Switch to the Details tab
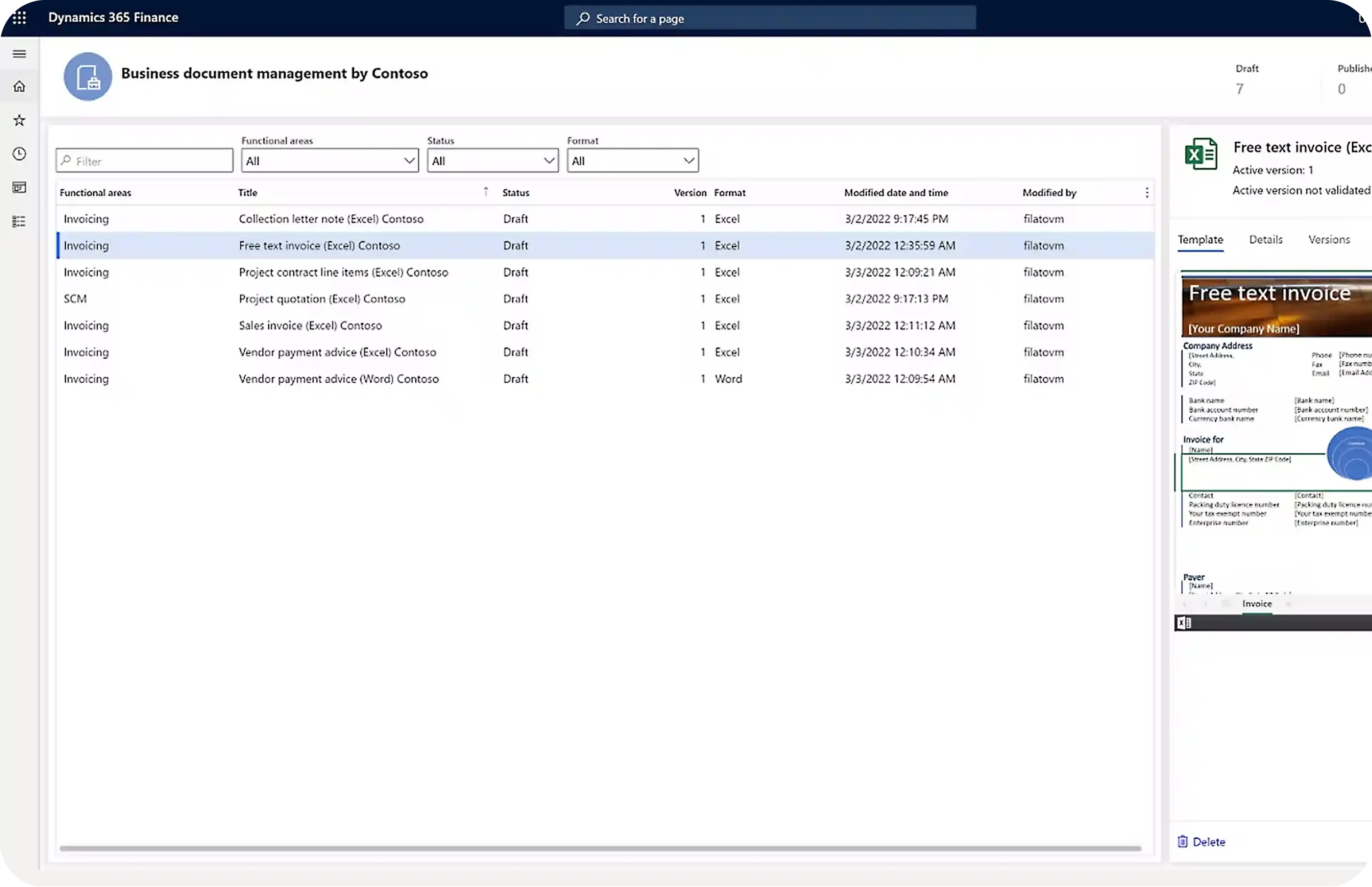 click(x=1265, y=240)
